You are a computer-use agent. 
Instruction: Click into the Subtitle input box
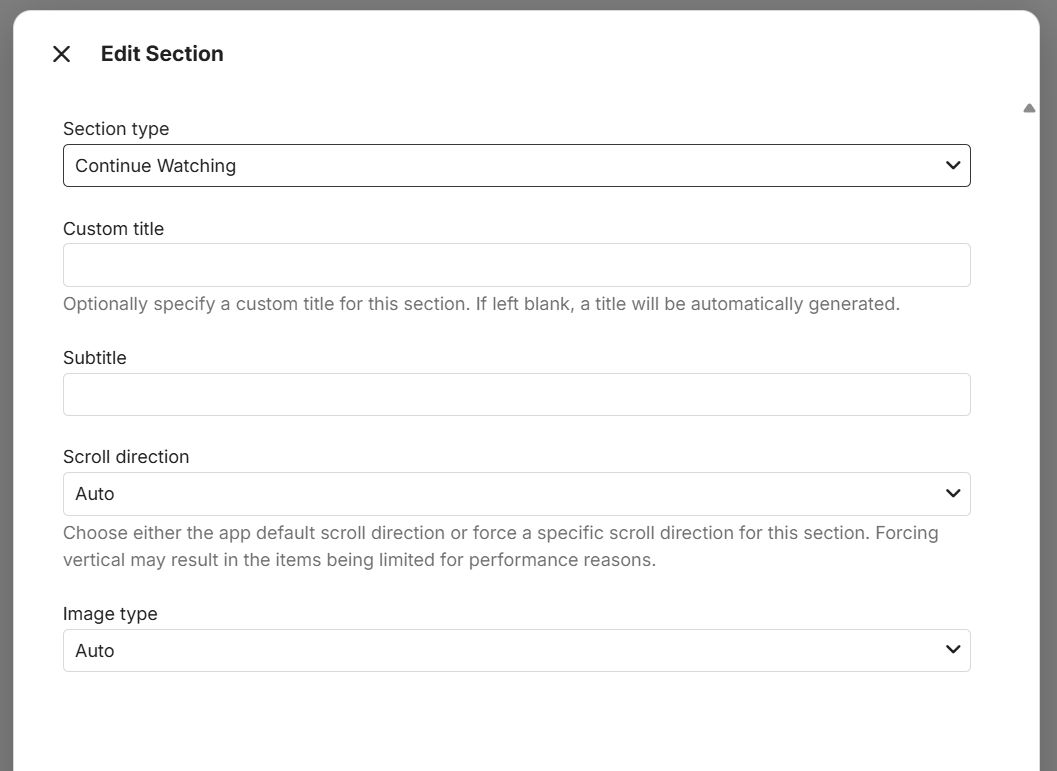coord(516,395)
